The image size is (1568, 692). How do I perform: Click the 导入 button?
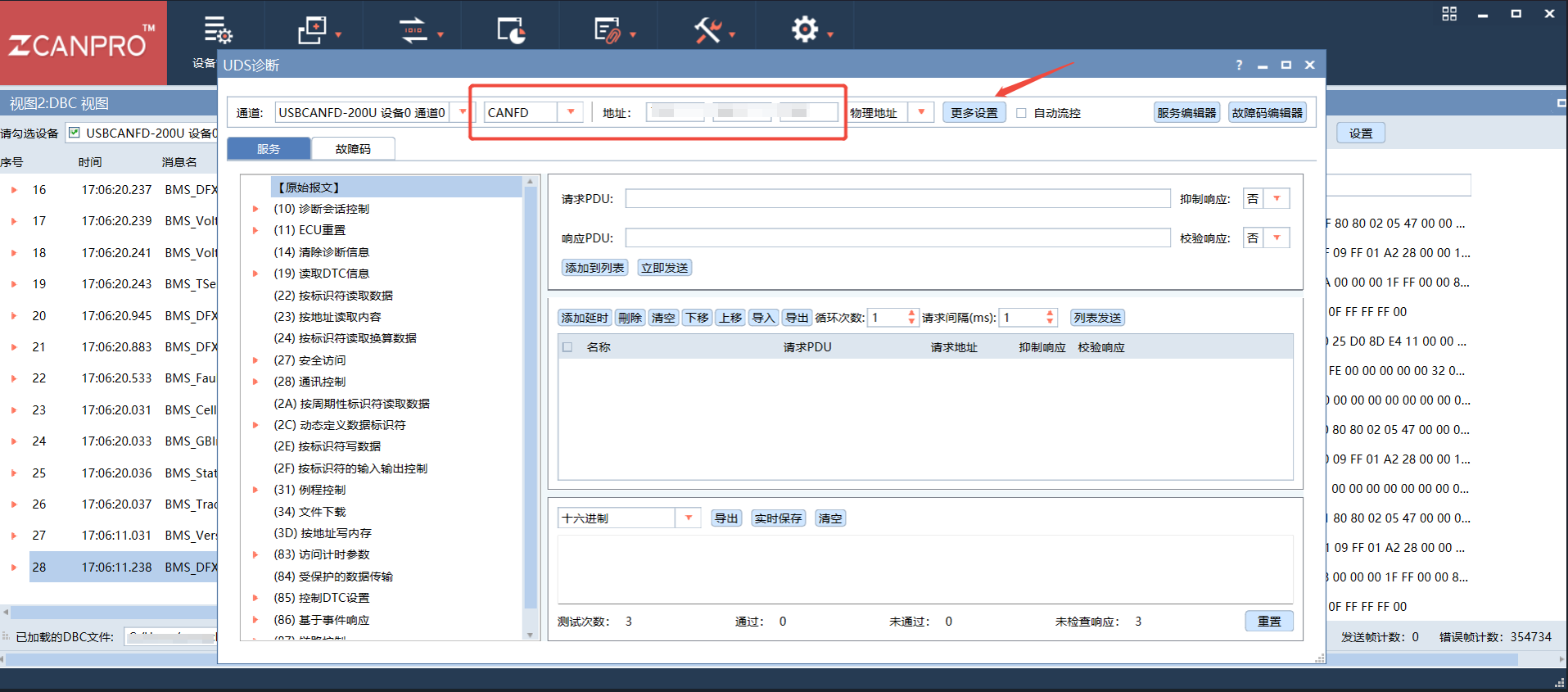[763, 318]
